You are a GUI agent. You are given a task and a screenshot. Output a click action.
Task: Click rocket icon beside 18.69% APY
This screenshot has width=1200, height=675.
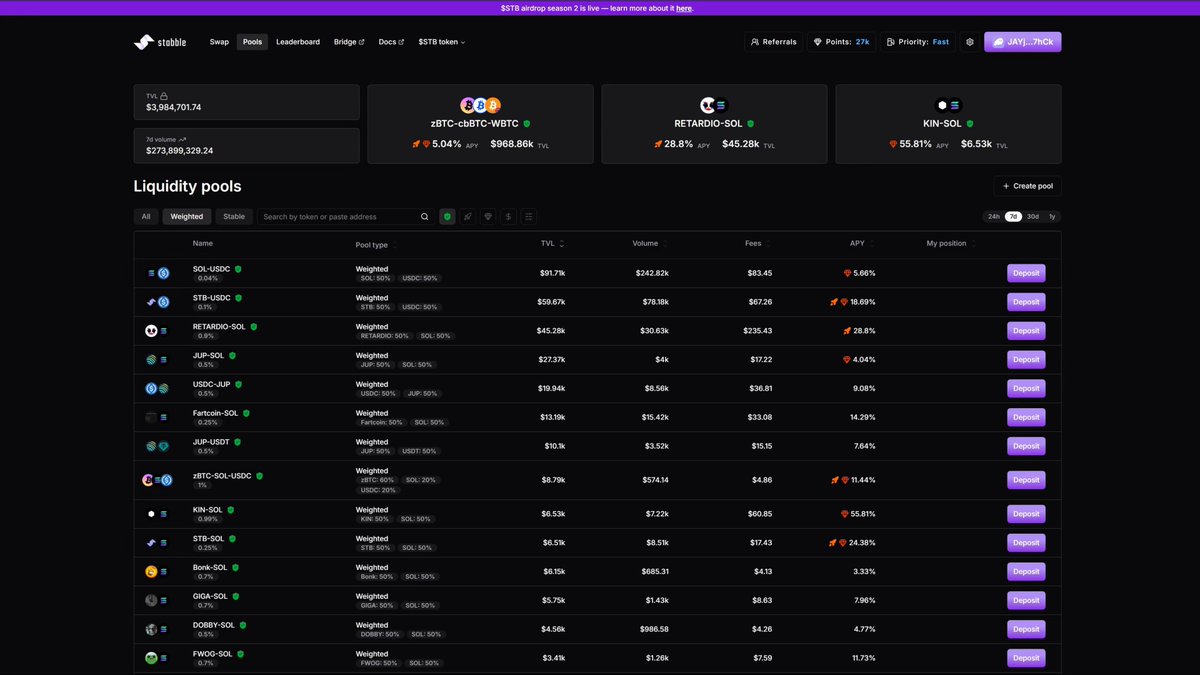833,302
